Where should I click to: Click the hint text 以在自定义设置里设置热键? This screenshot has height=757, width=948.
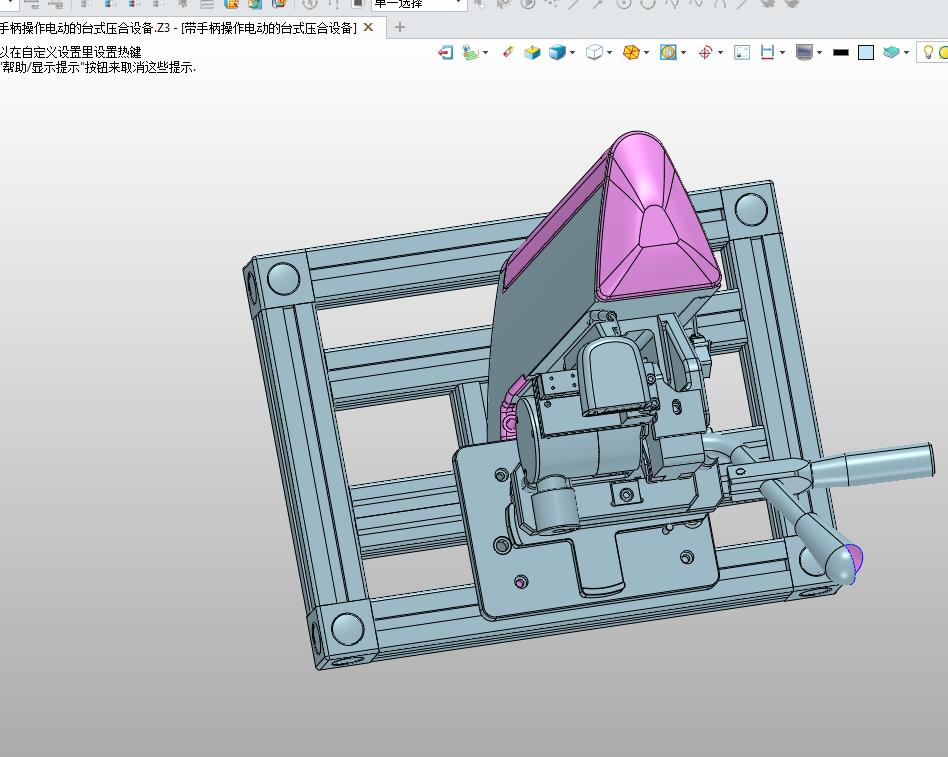[71, 53]
